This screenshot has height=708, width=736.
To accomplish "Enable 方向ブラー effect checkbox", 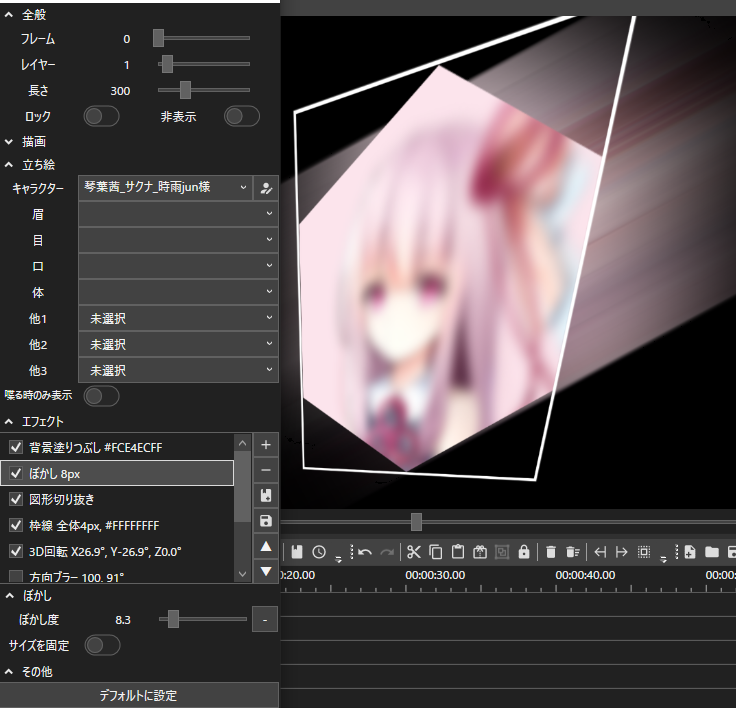I will click(16, 576).
